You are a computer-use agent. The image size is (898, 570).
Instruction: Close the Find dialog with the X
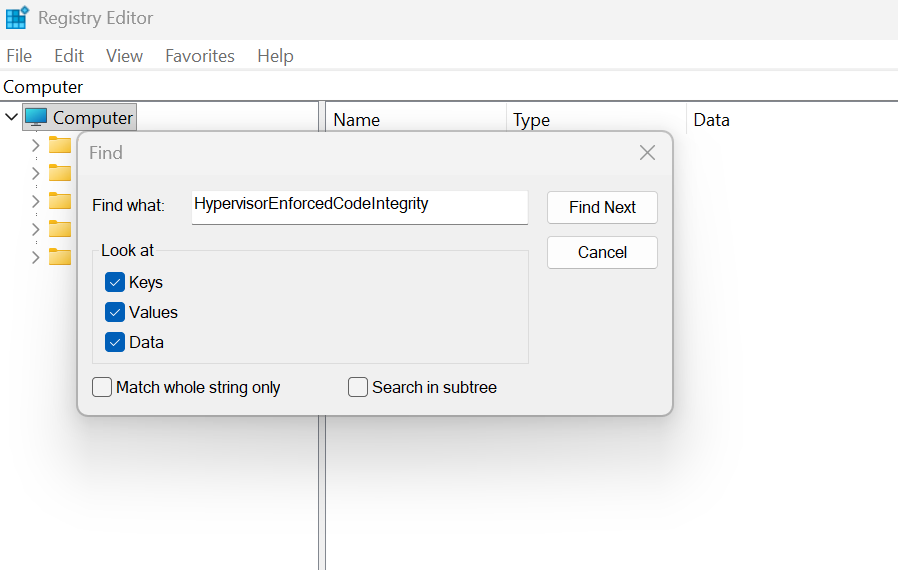tap(647, 153)
